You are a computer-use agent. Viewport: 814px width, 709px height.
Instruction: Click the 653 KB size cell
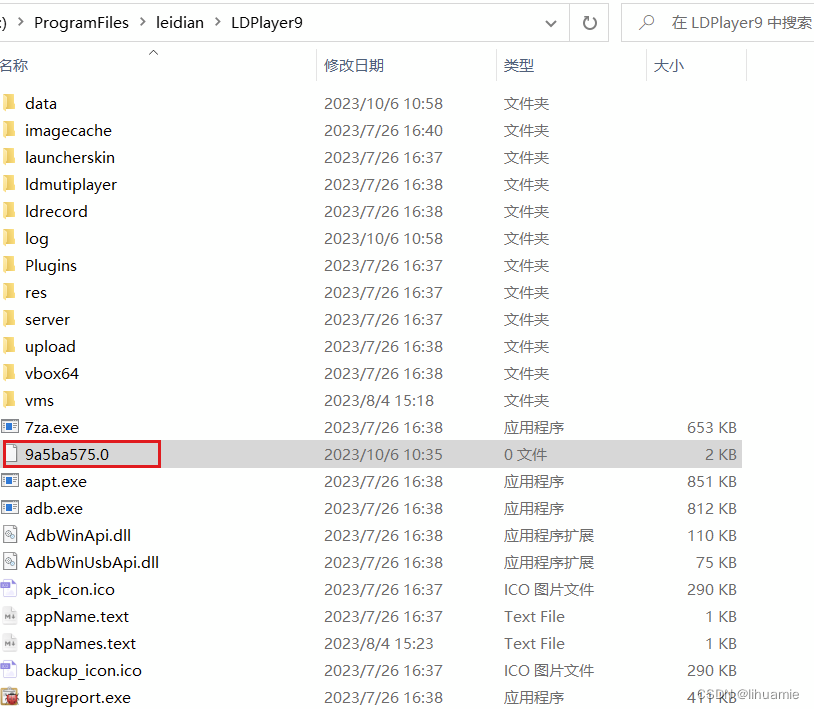tap(712, 428)
